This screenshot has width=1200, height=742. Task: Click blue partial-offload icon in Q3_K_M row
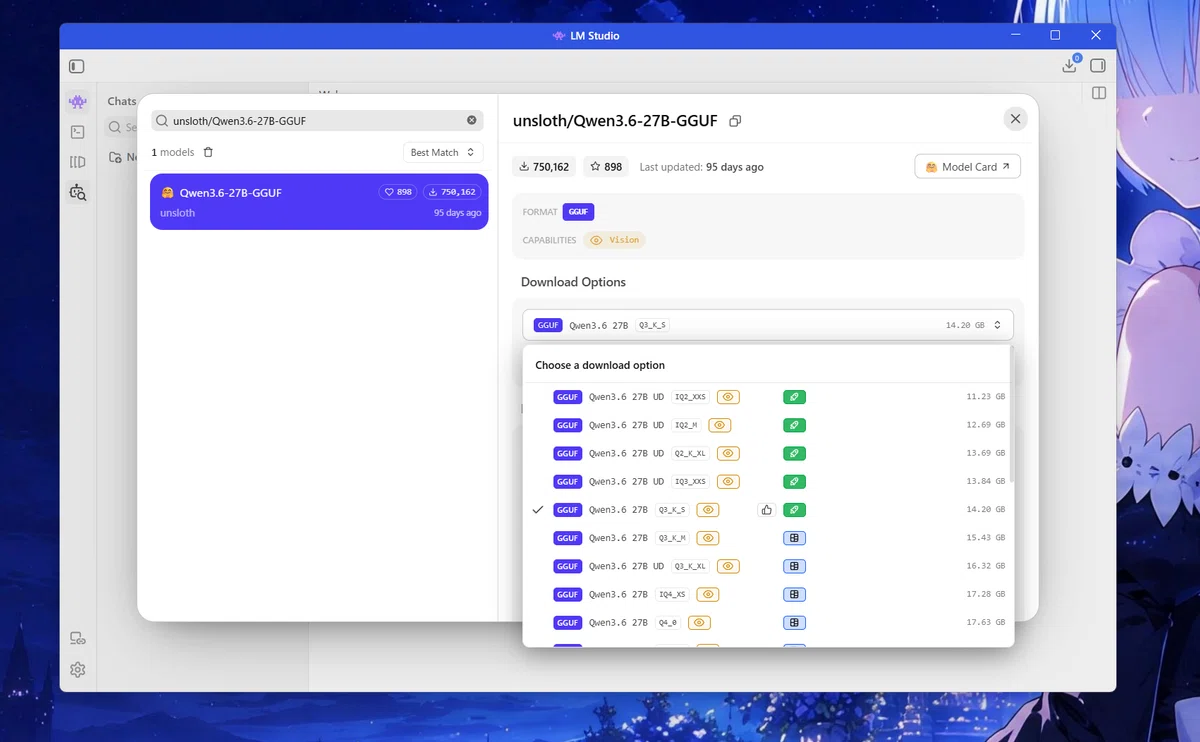794,538
